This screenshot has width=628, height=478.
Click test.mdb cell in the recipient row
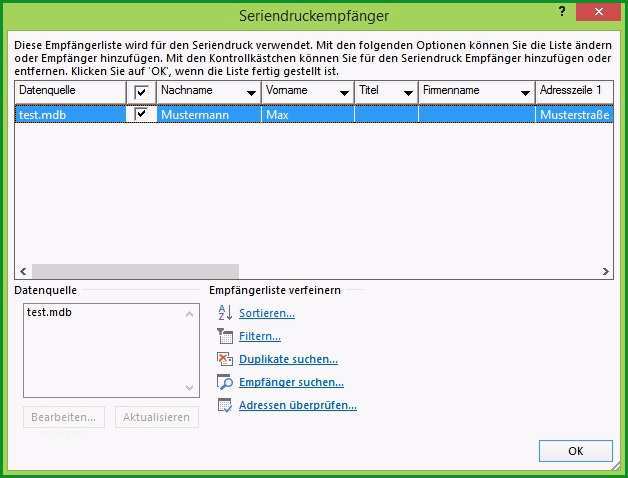point(70,115)
